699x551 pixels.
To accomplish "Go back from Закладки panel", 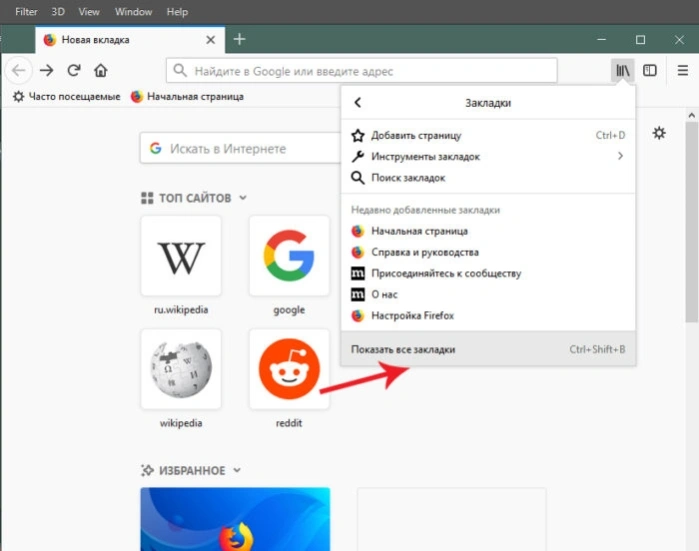I will tap(358, 103).
